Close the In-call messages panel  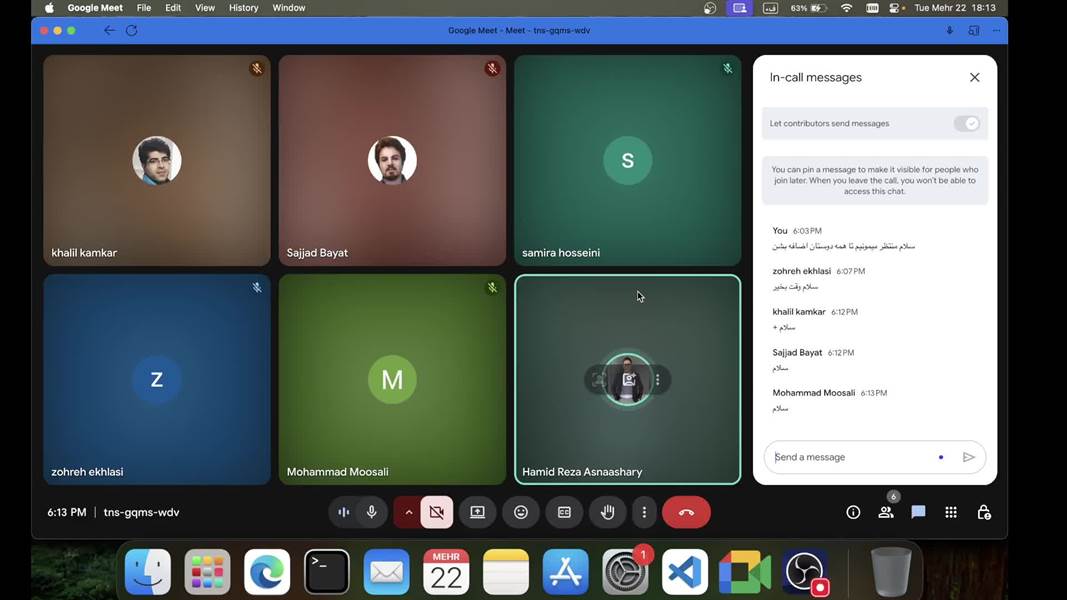(x=974, y=77)
